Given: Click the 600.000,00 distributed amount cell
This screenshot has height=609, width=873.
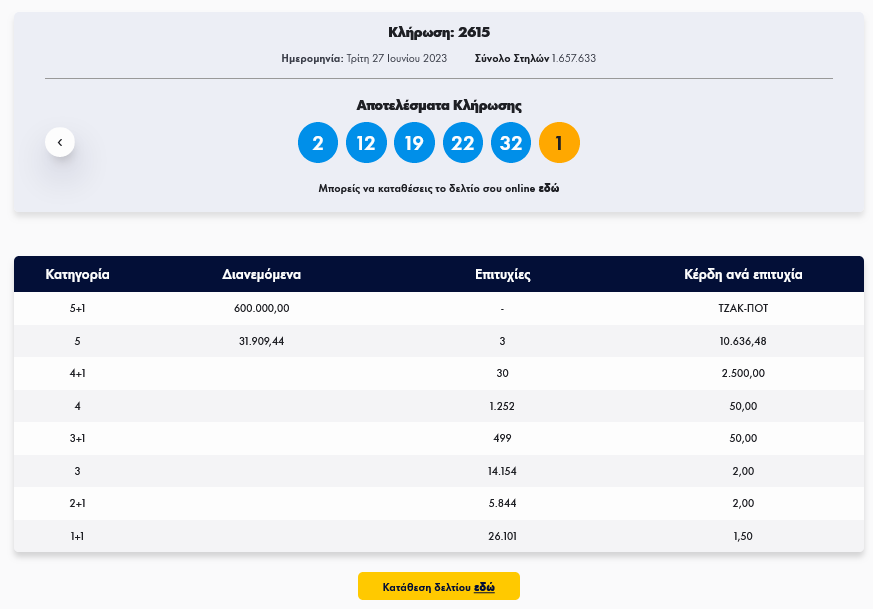Looking at the screenshot, I should coord(262,308).
